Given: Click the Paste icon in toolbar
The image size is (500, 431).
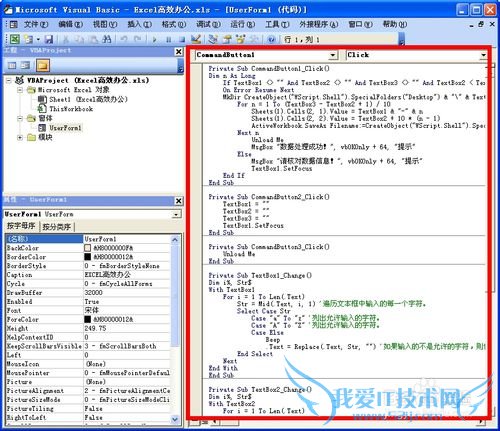Looking at the screenshot, I should [x=93, y=39].
